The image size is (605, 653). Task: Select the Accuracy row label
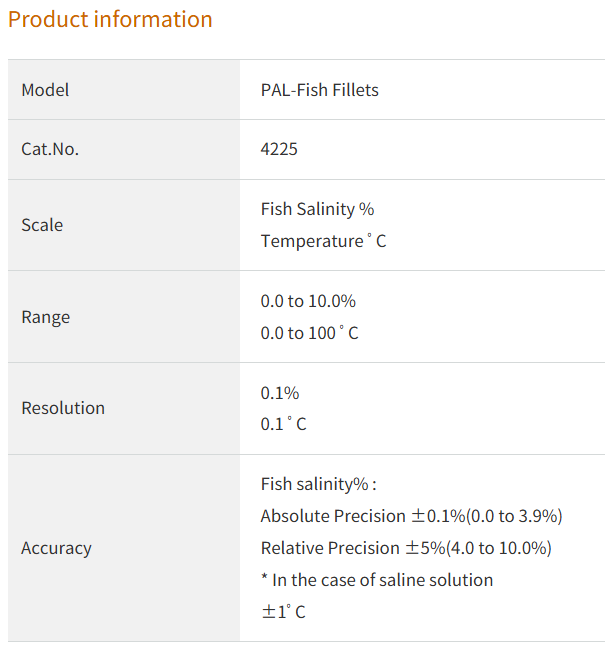pos(56,548)
